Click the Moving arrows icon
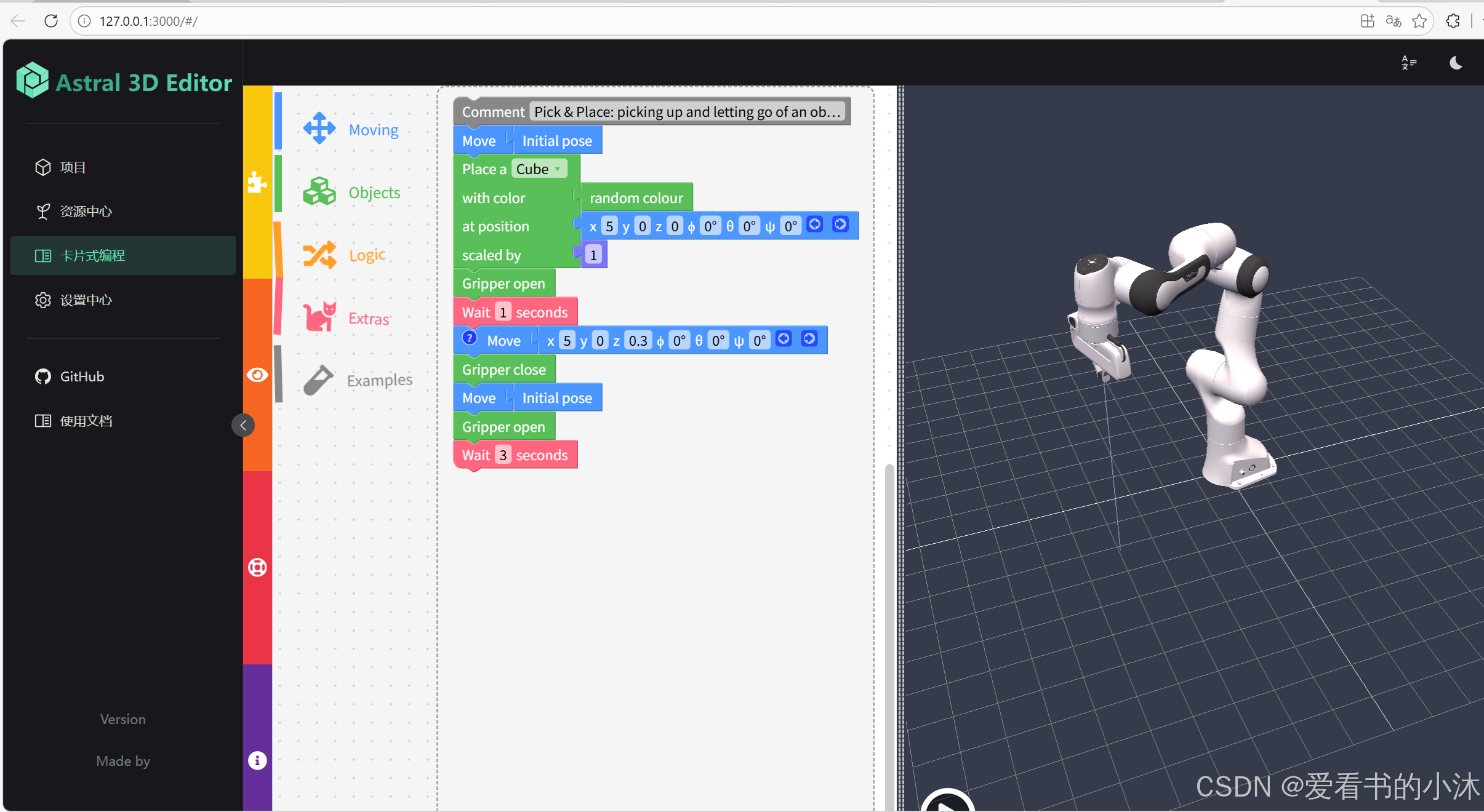Image resolution: width=1484 pixels, height=812 pixels. (319, 128)
